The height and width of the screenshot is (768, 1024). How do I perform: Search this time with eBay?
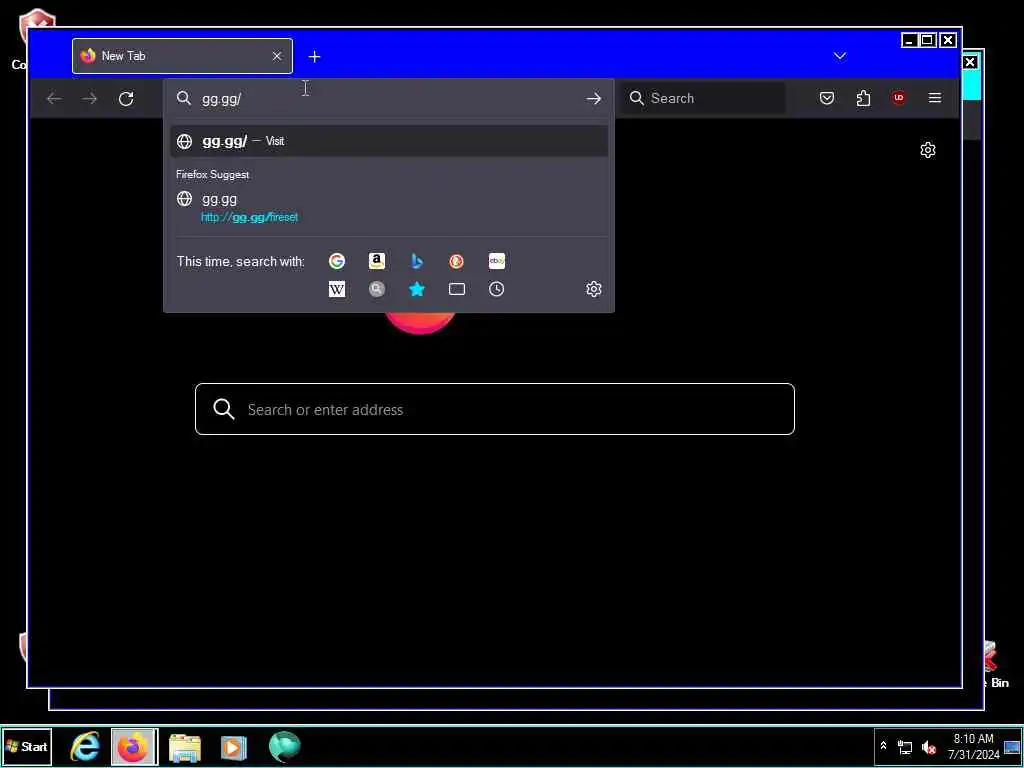click(496, 261)
